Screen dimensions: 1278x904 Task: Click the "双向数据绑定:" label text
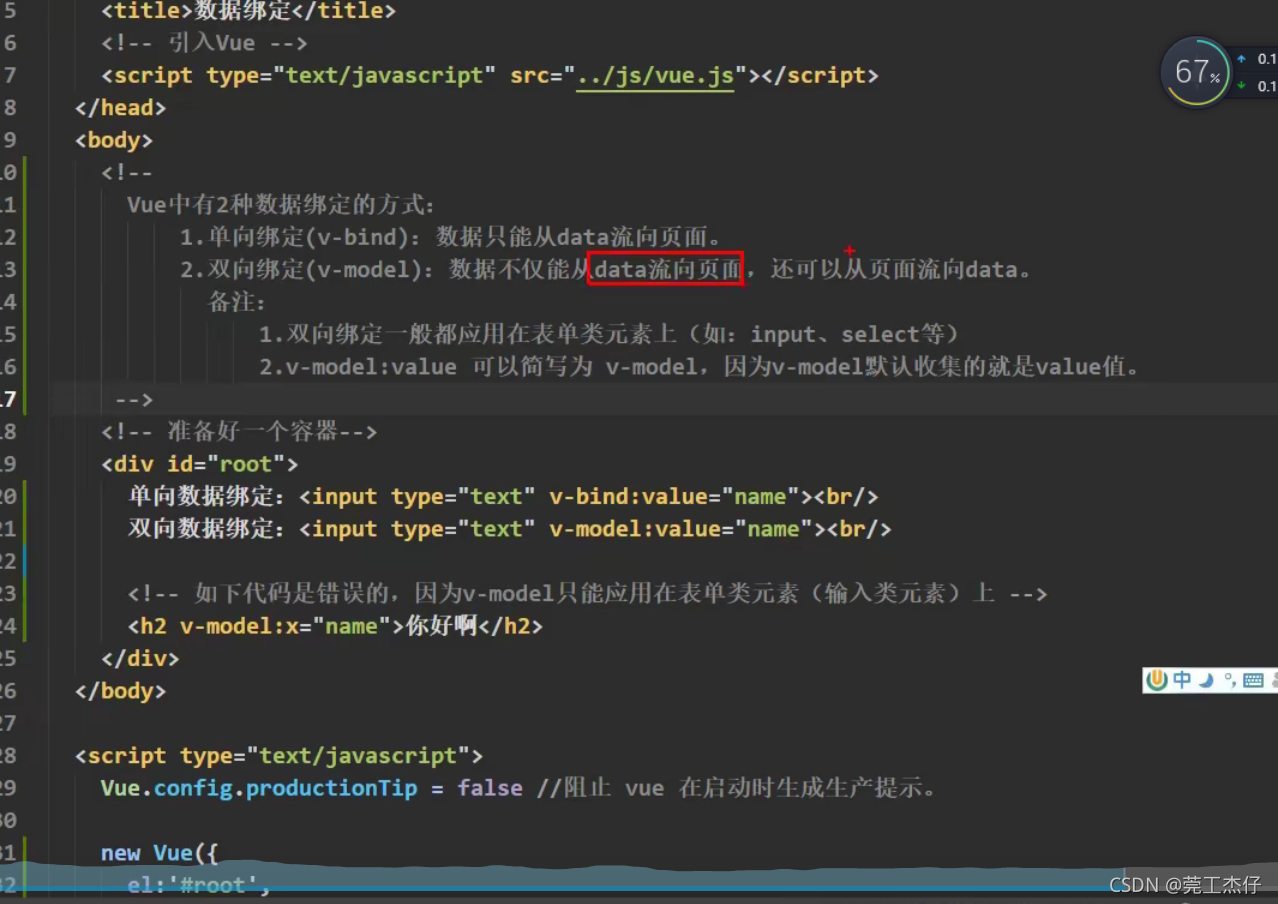(206, 528)
